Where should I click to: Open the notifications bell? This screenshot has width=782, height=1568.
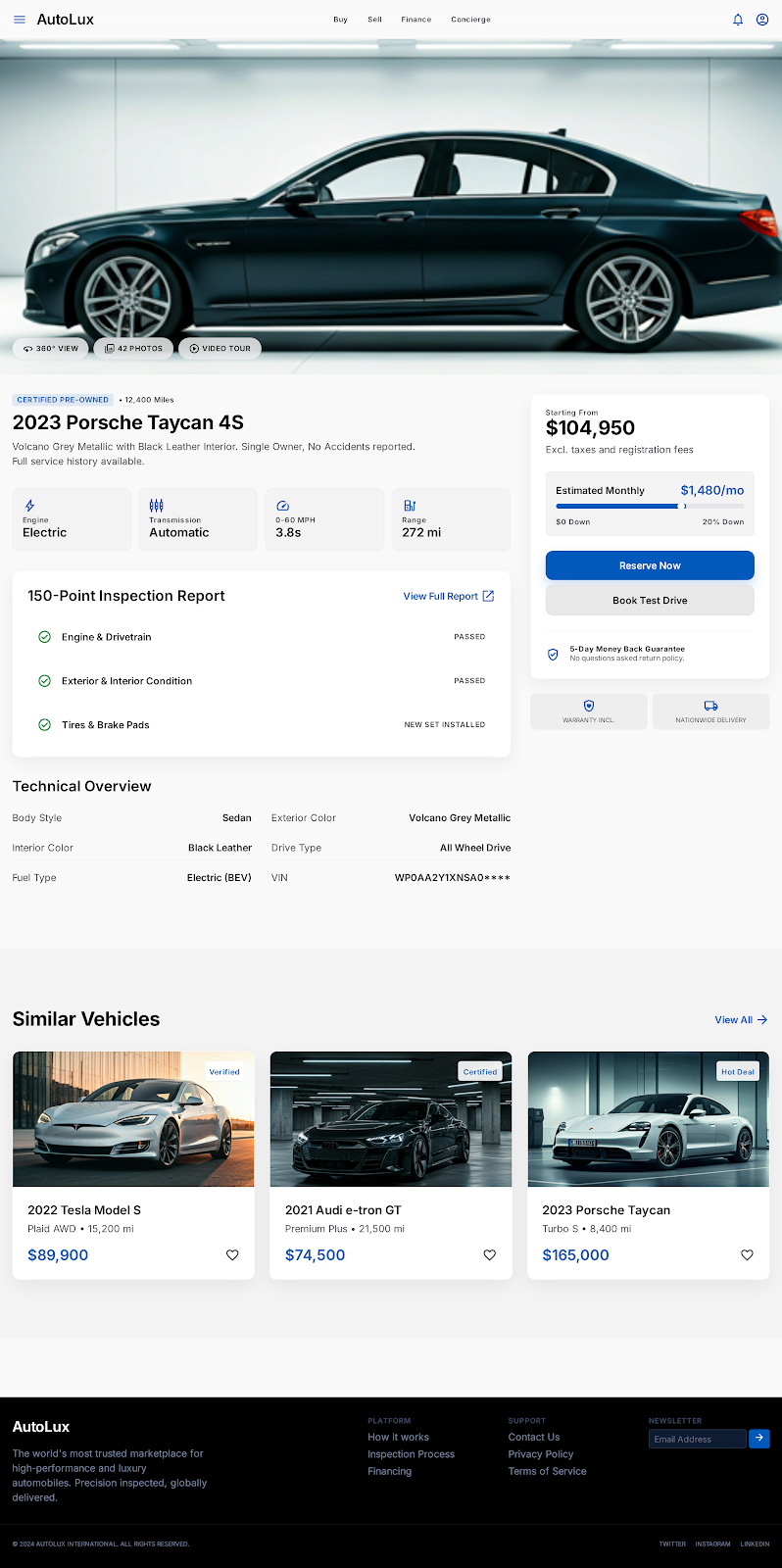[x=738, y=20]
